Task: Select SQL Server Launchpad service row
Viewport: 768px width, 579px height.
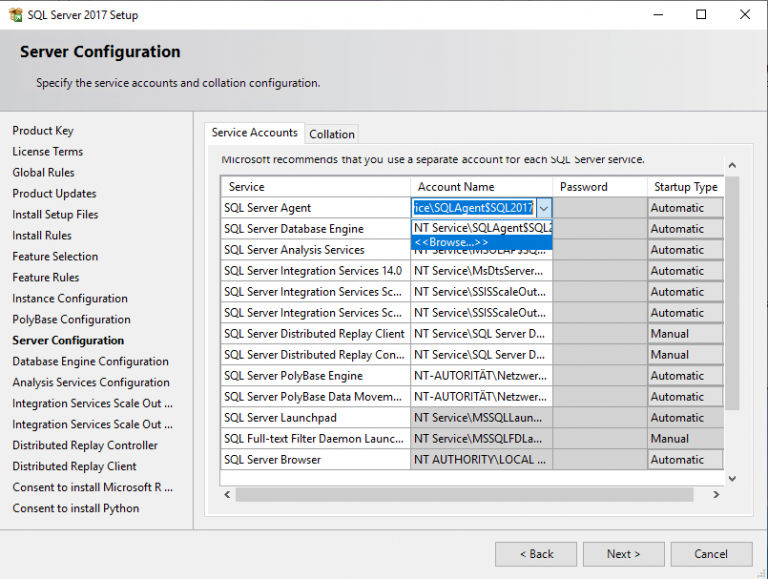Action: tap(315, 418)
